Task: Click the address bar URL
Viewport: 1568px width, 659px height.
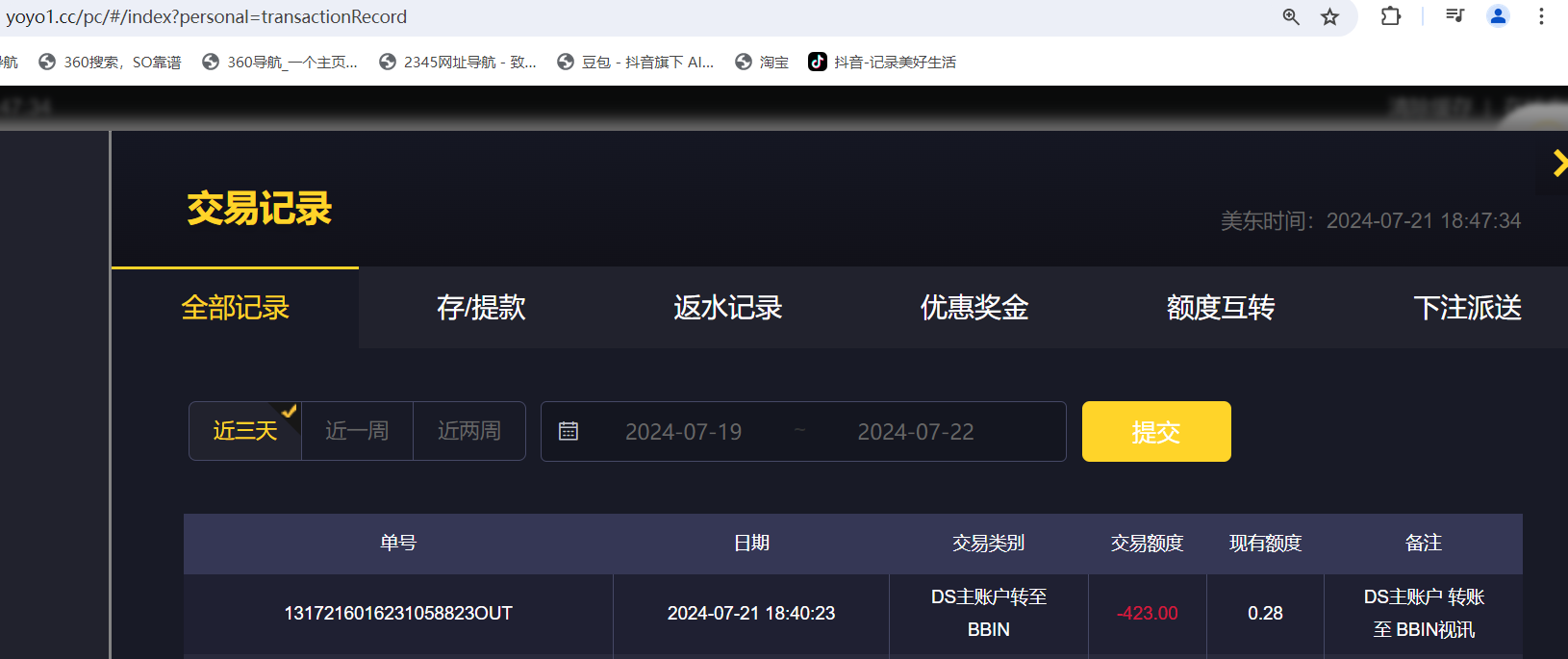Action: pos(207,16)
